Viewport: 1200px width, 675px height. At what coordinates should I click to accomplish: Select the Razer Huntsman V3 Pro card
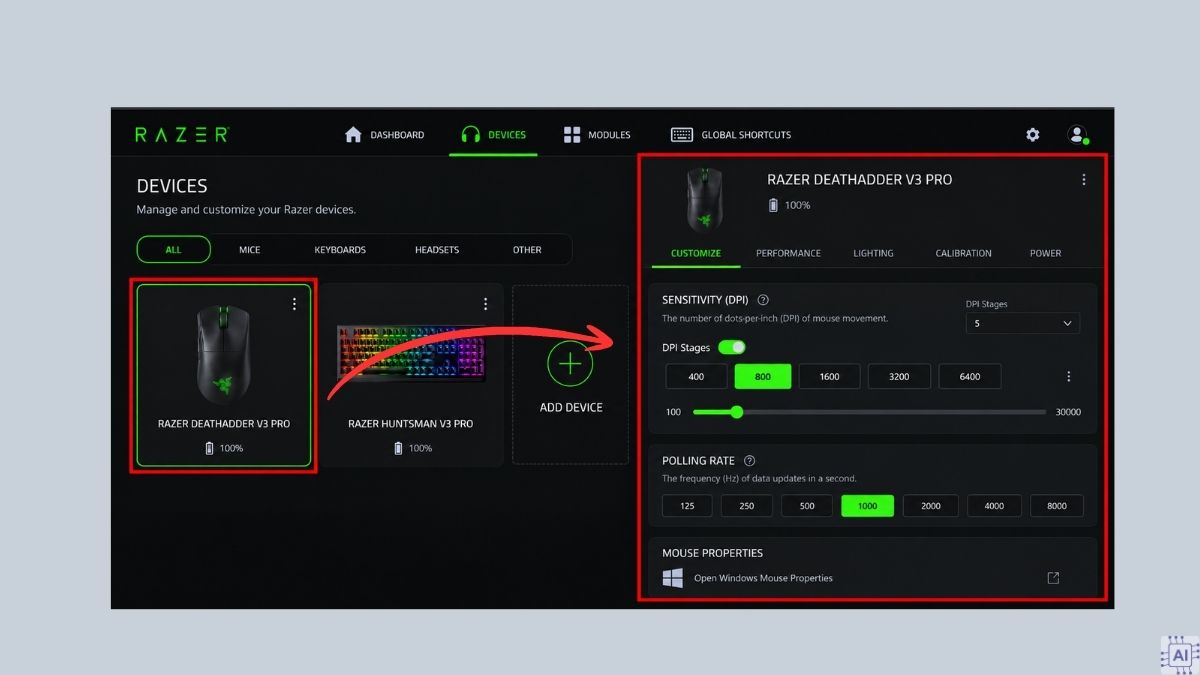[411, 375]
